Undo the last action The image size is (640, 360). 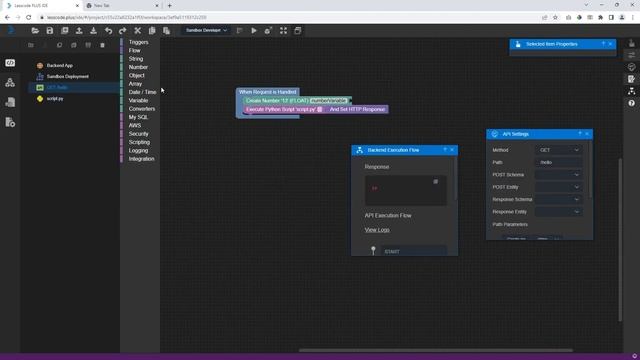tap(108, 31)
